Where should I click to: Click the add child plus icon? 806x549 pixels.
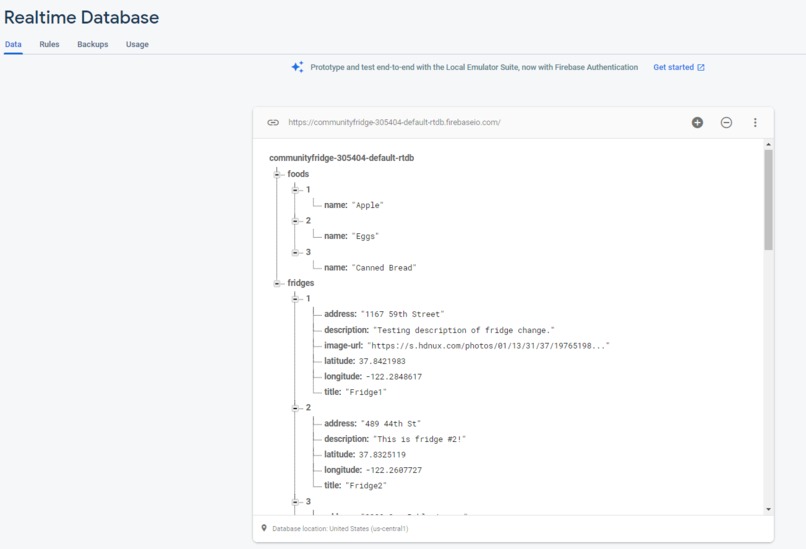click(697, 122)
